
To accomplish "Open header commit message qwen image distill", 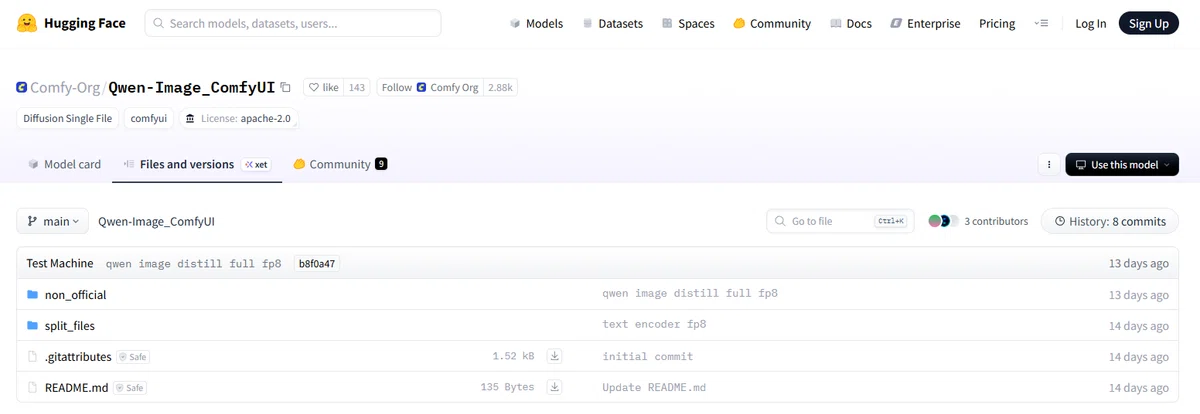I will point(193,264).
